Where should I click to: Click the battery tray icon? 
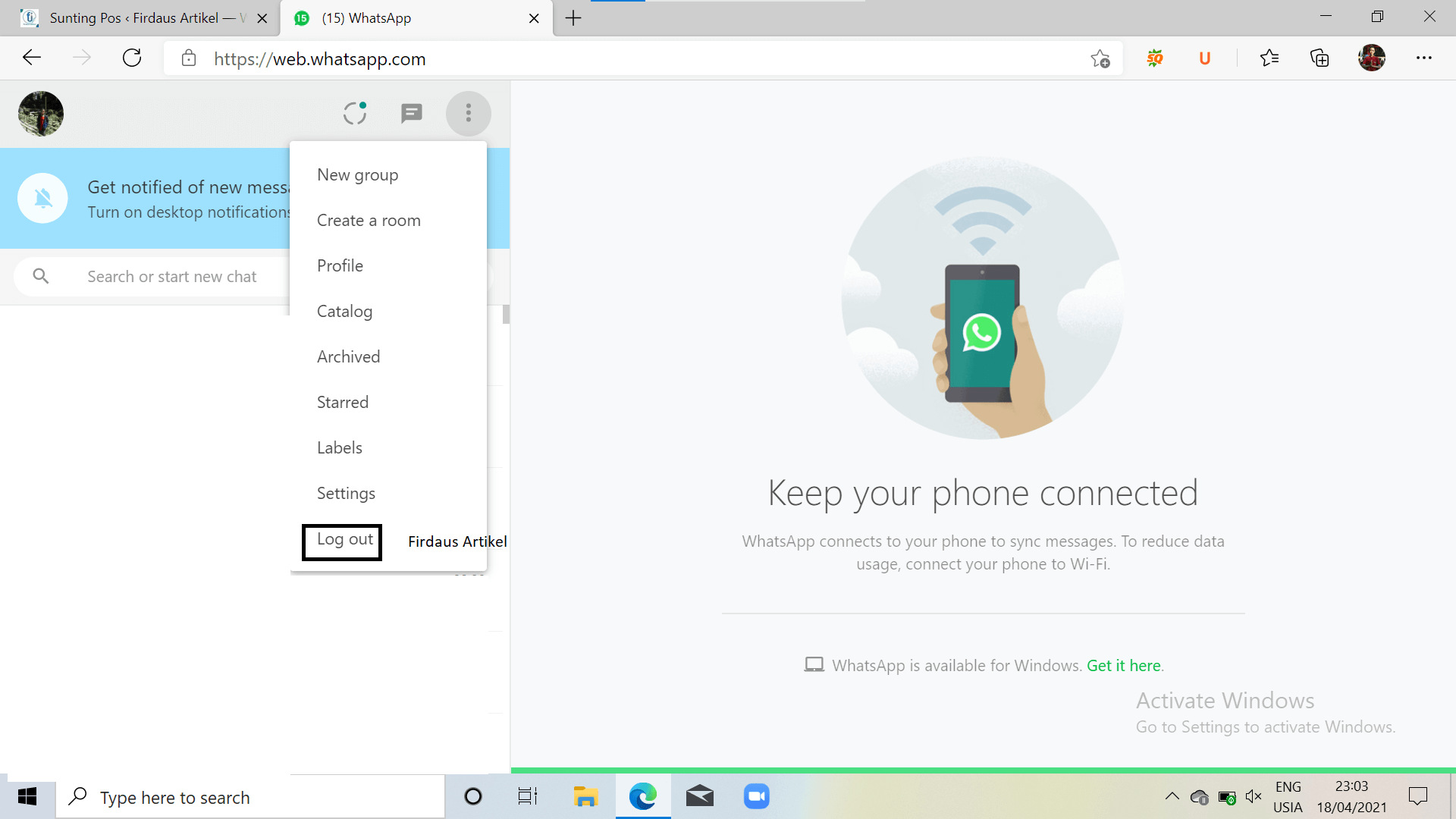pyautogui.click(x=1227, y=797)
